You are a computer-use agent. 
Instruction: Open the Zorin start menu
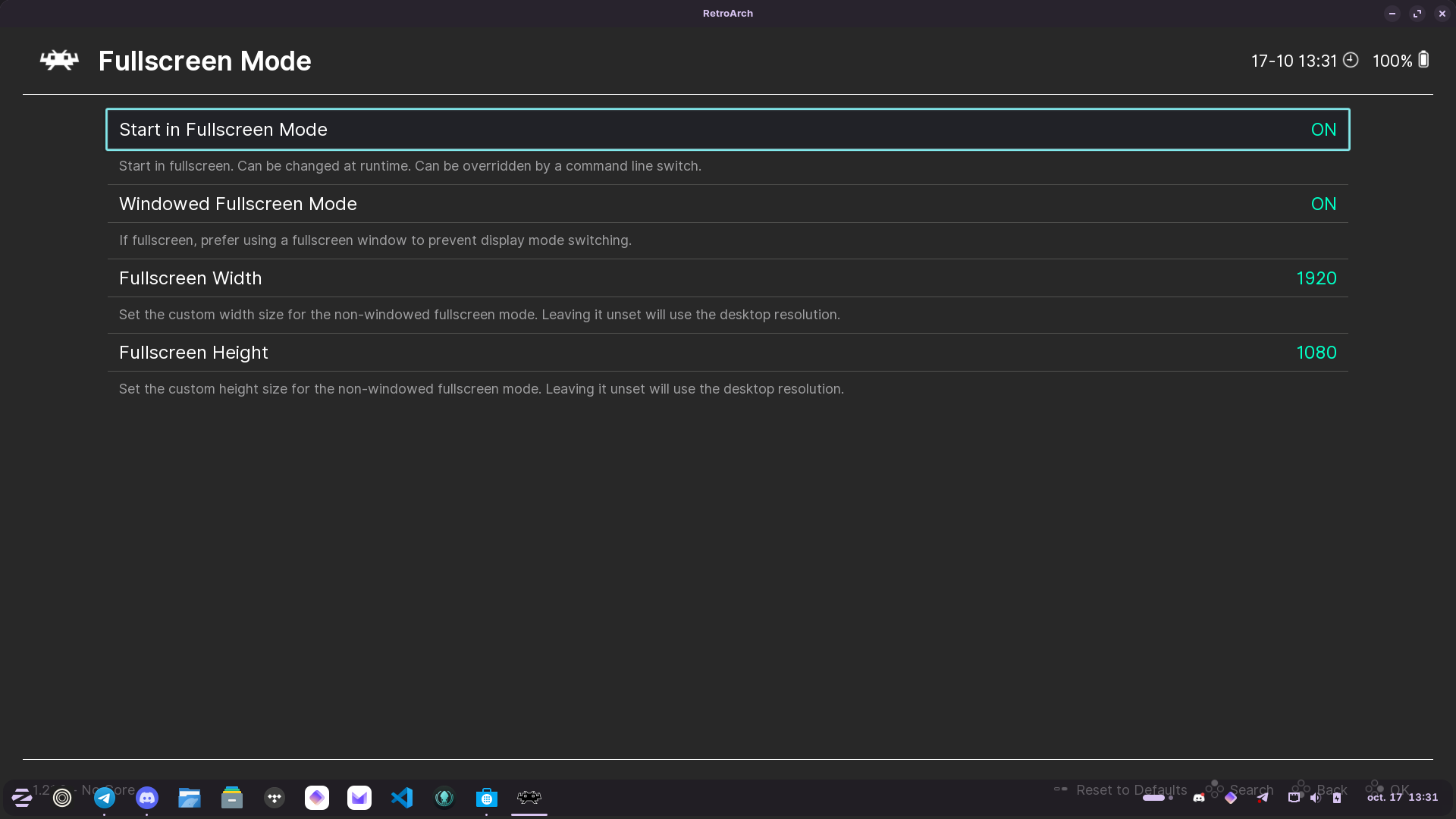(x=21, y=797)
